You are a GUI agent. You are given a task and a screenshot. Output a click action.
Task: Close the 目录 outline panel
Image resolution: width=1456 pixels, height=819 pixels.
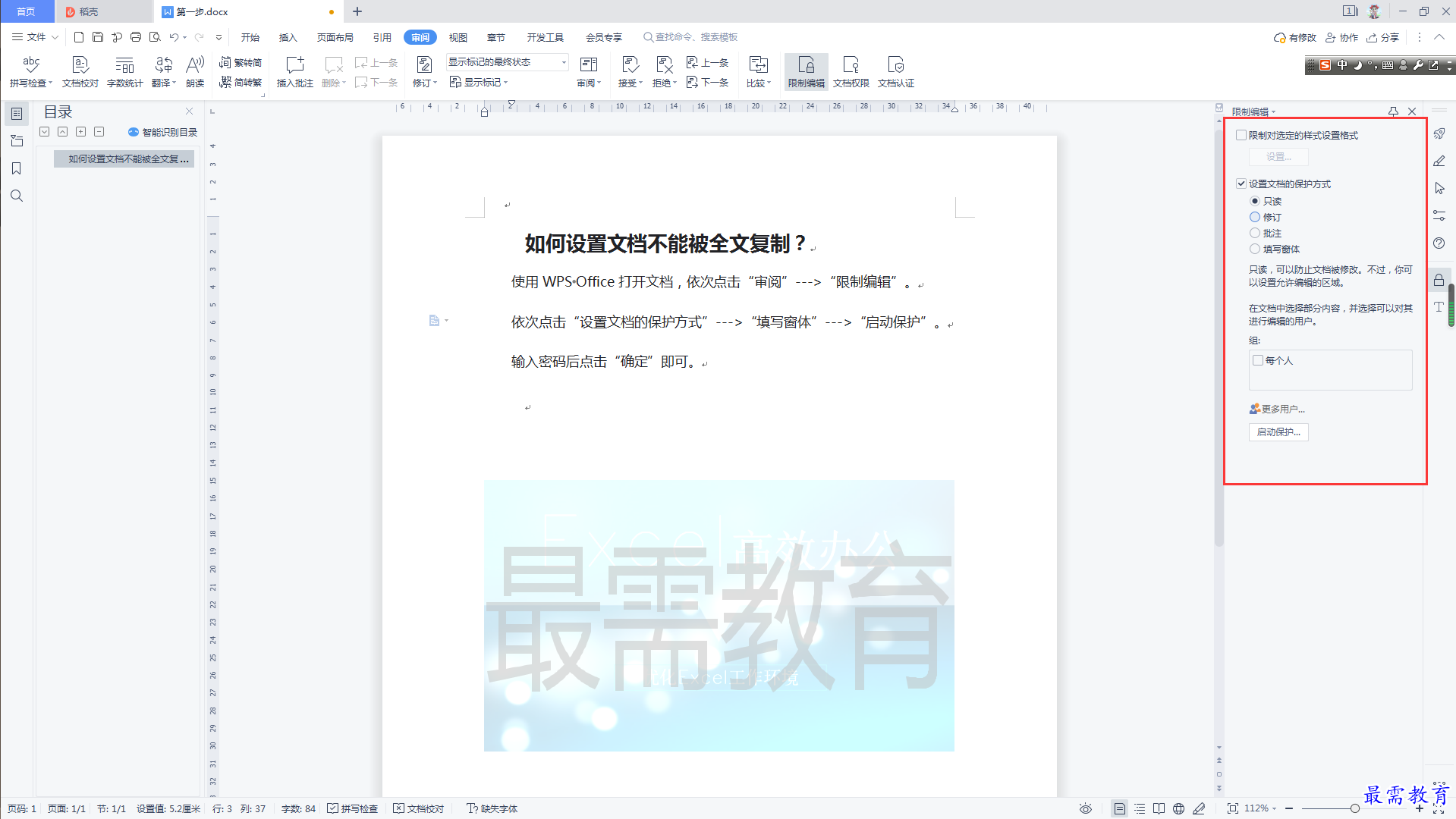coord(189,111)
